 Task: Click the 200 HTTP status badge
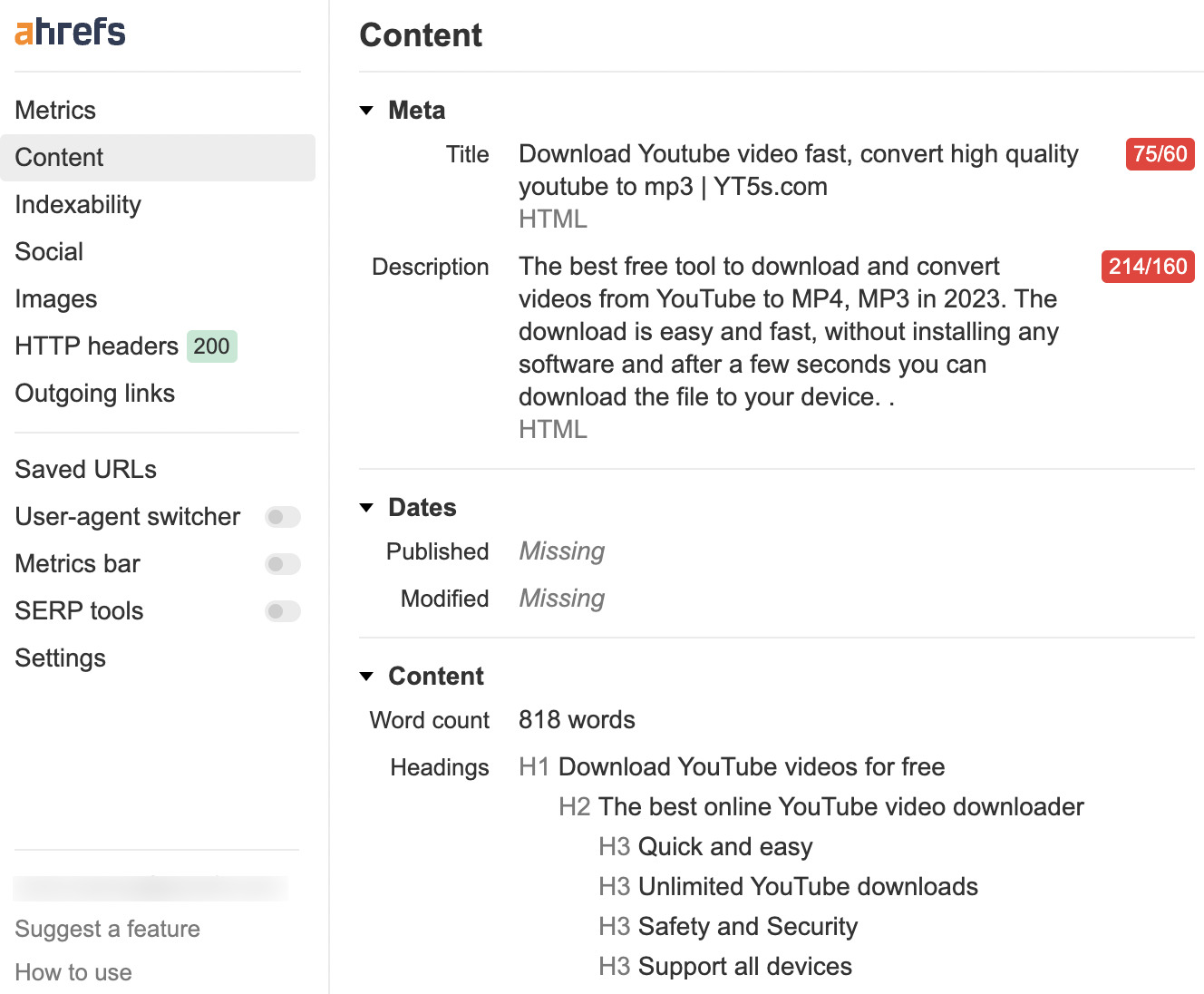[211, 346]
